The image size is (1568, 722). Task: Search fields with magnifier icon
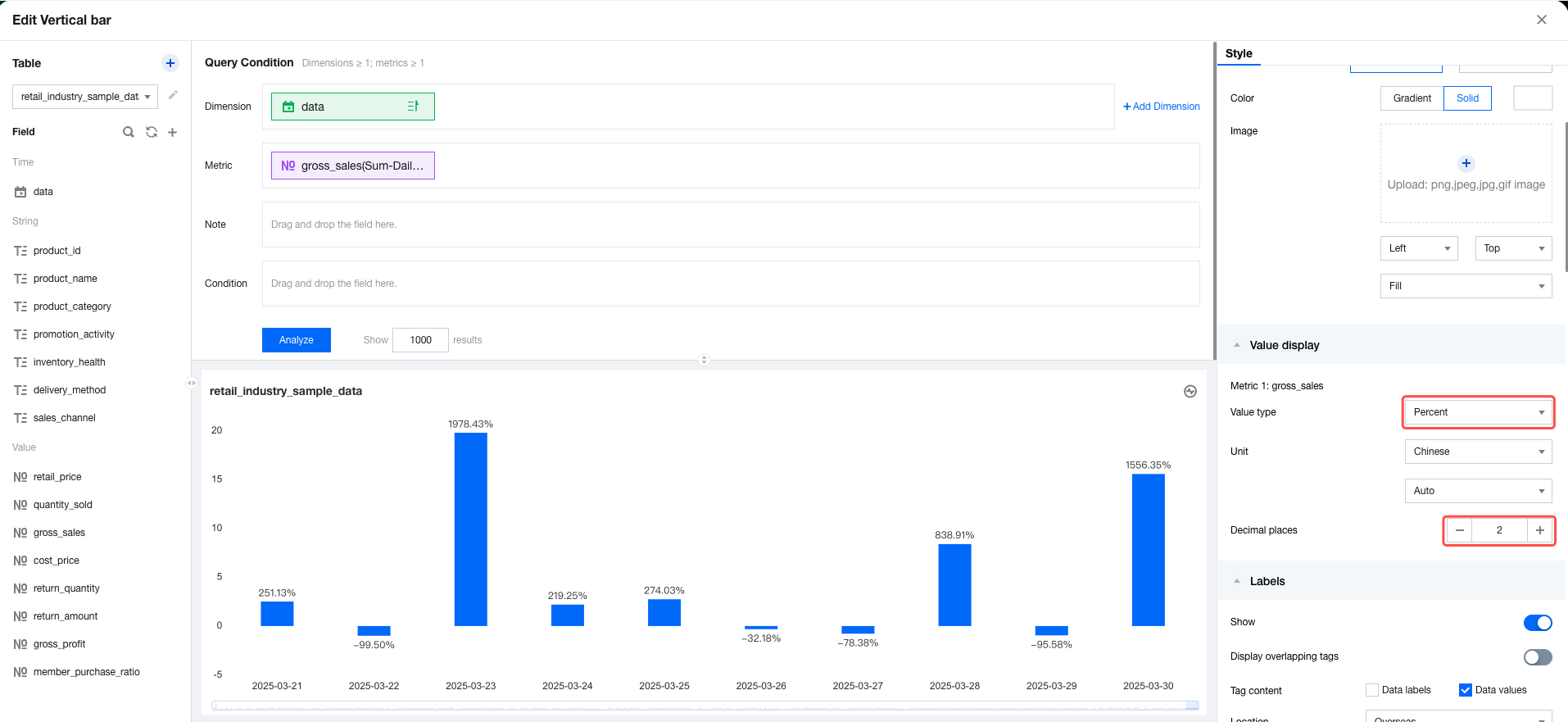(x=129, y=132)
